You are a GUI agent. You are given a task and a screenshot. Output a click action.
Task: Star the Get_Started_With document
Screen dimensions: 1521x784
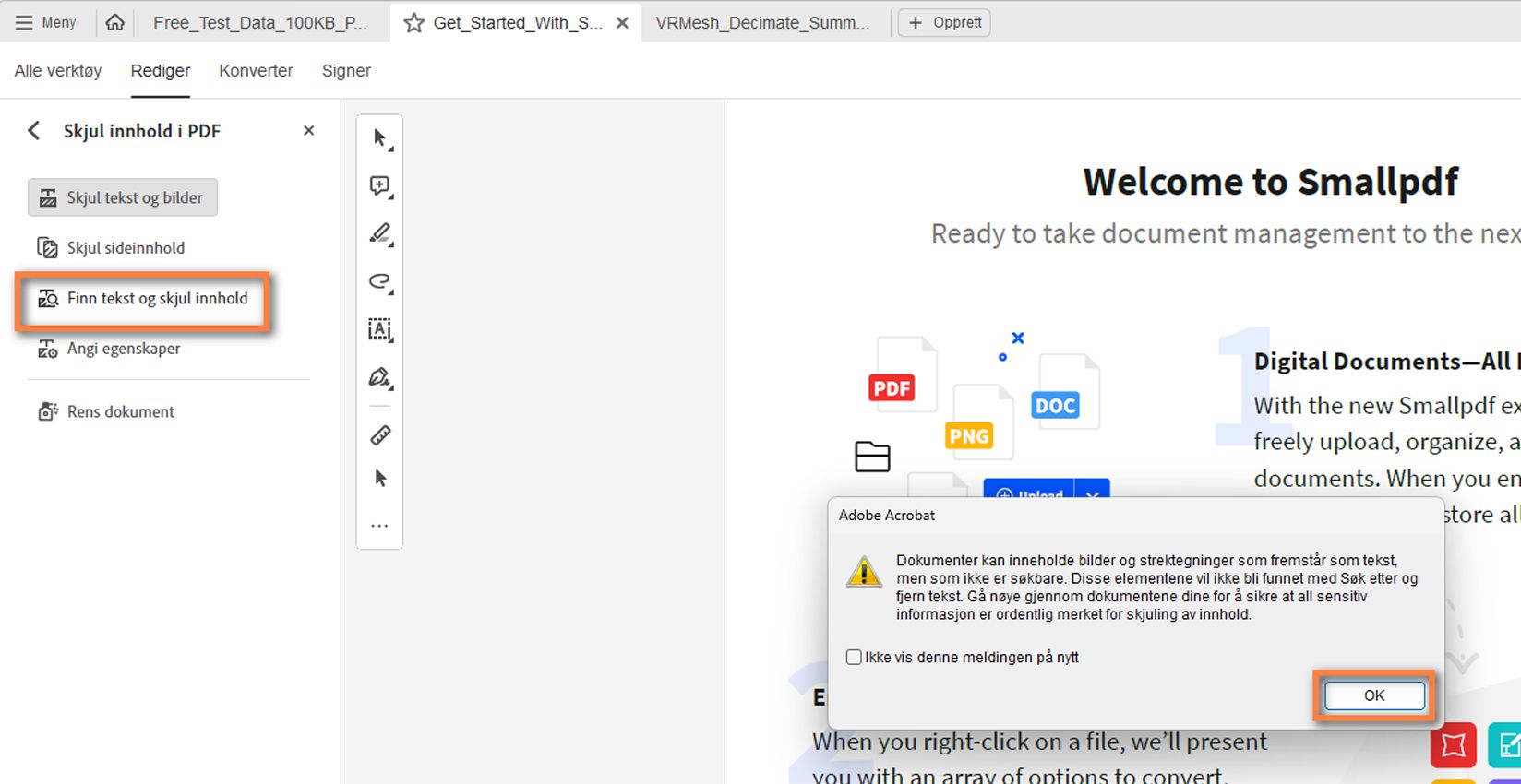(414, 23)
